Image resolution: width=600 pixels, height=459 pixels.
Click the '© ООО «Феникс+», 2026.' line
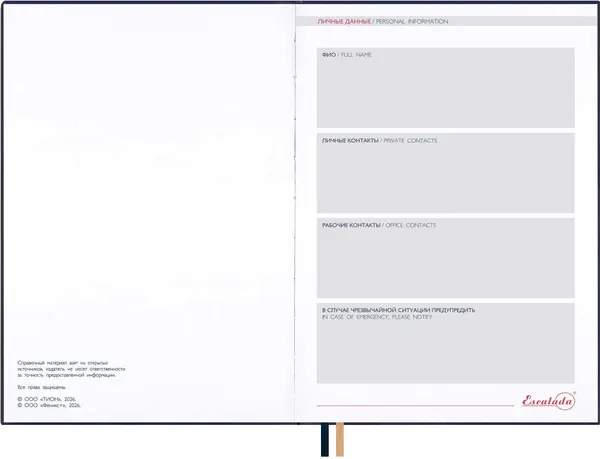tap(49, 405)
